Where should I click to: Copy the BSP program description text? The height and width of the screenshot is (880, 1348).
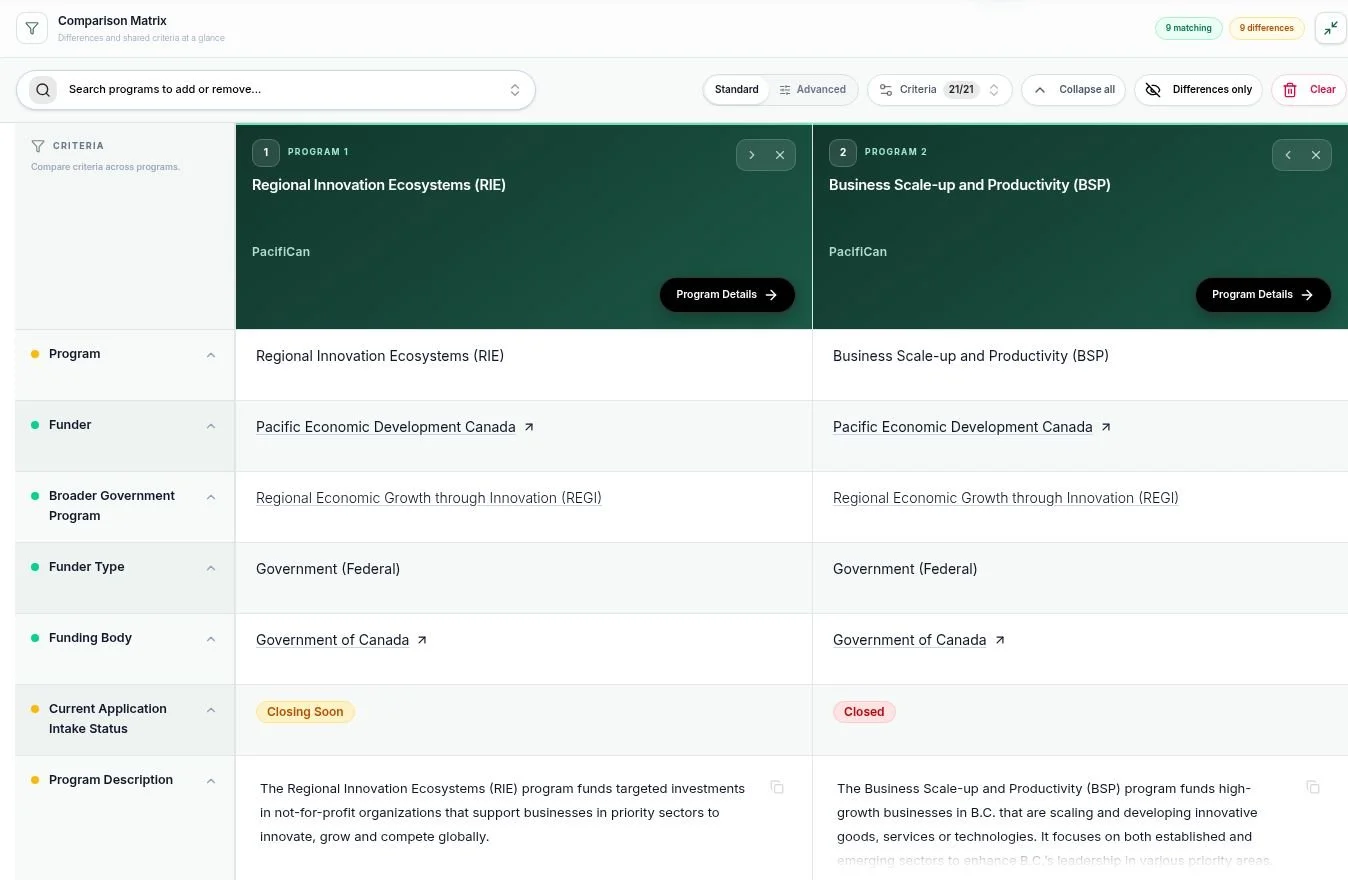[x=1313, y=788]
